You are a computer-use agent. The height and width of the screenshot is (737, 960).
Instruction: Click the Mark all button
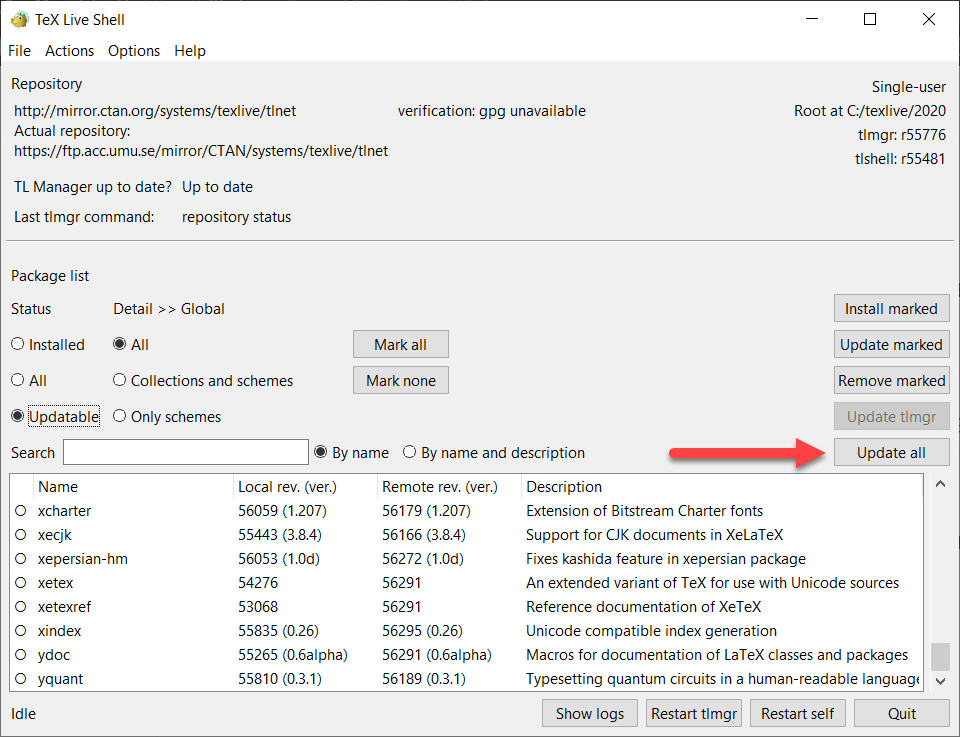tap(400, 344)
